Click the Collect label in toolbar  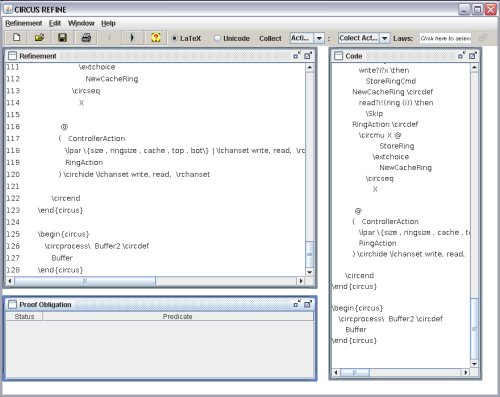(270, 38)
